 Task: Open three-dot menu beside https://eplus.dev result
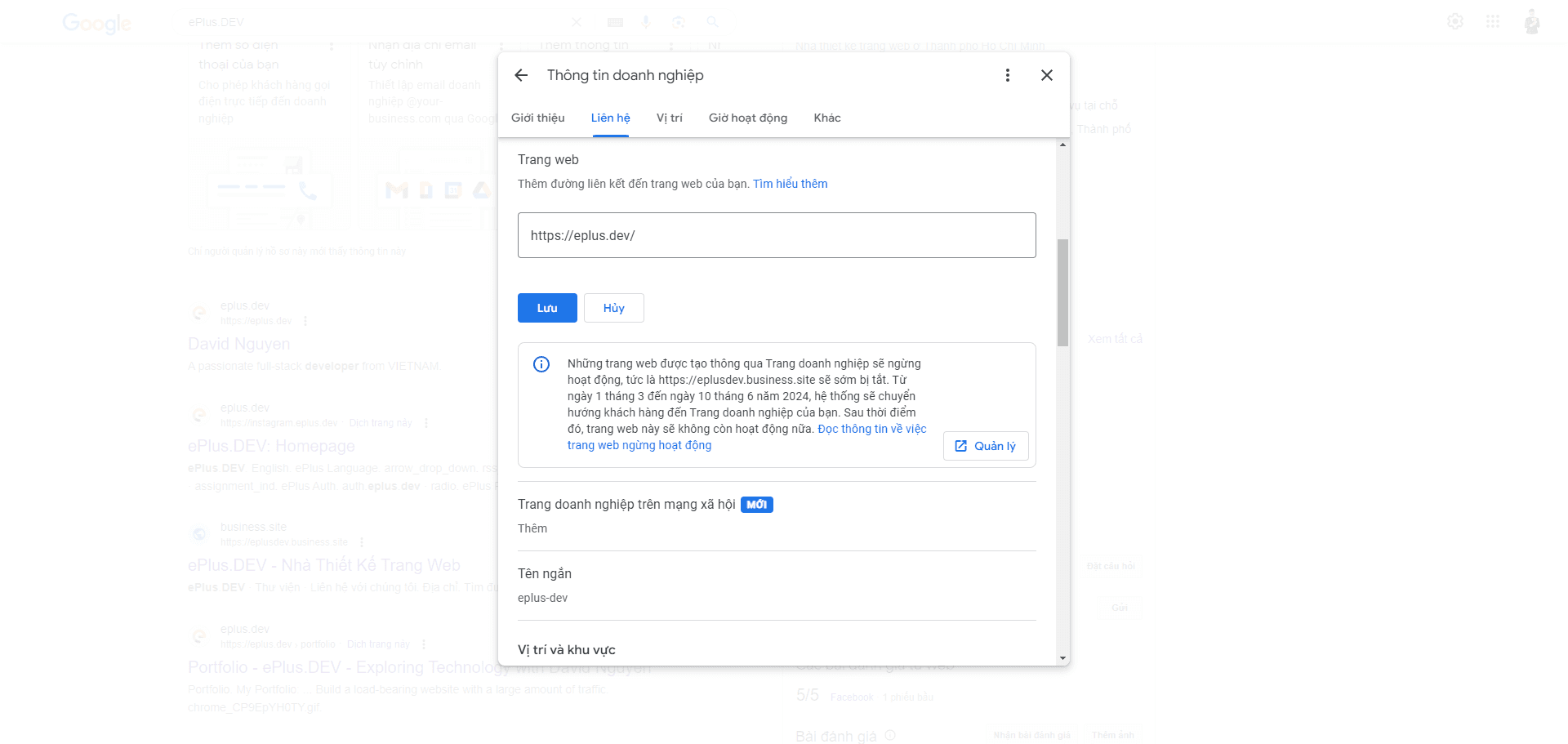click(305, 321)
